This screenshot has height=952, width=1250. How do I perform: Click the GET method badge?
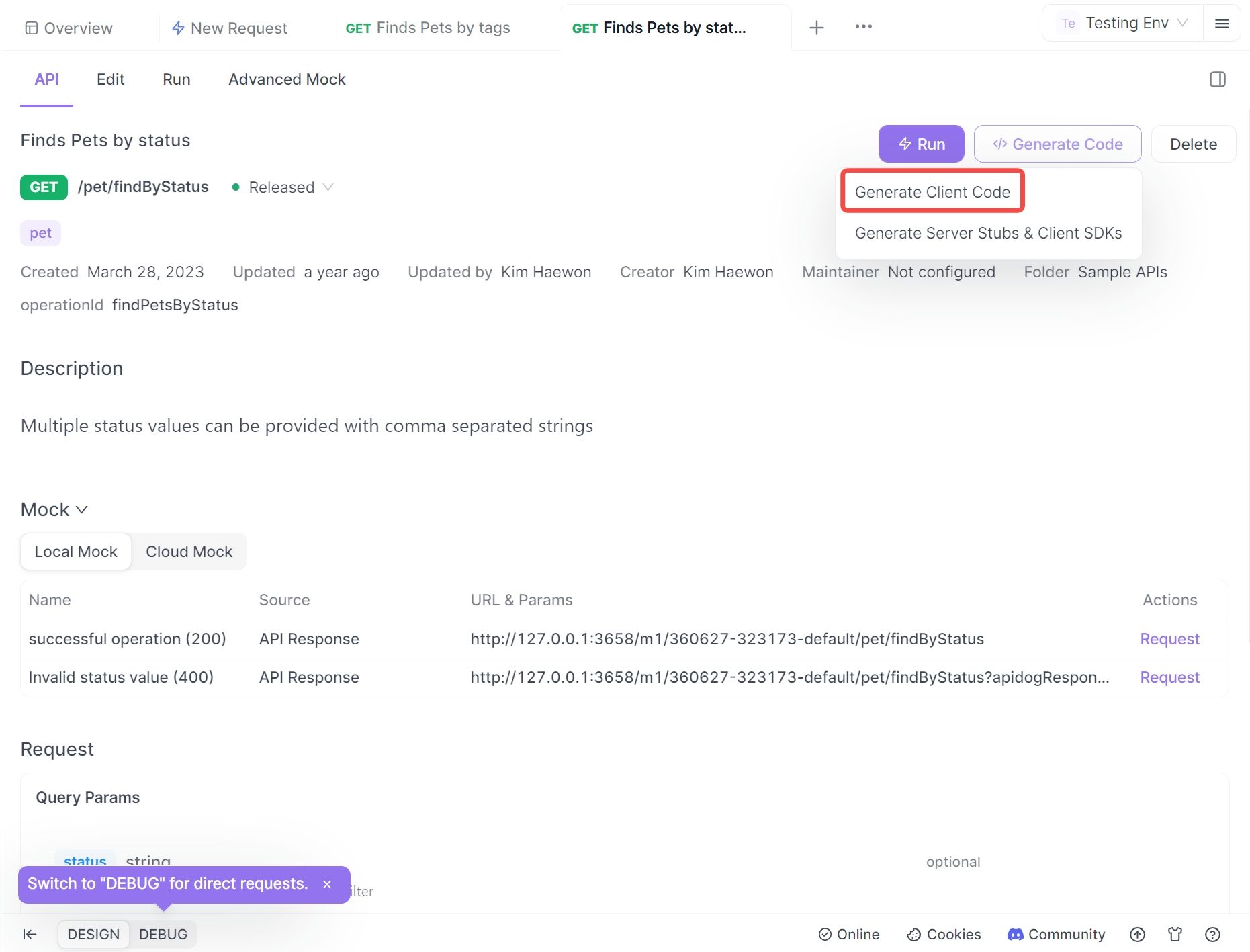(x=44, y=187)
